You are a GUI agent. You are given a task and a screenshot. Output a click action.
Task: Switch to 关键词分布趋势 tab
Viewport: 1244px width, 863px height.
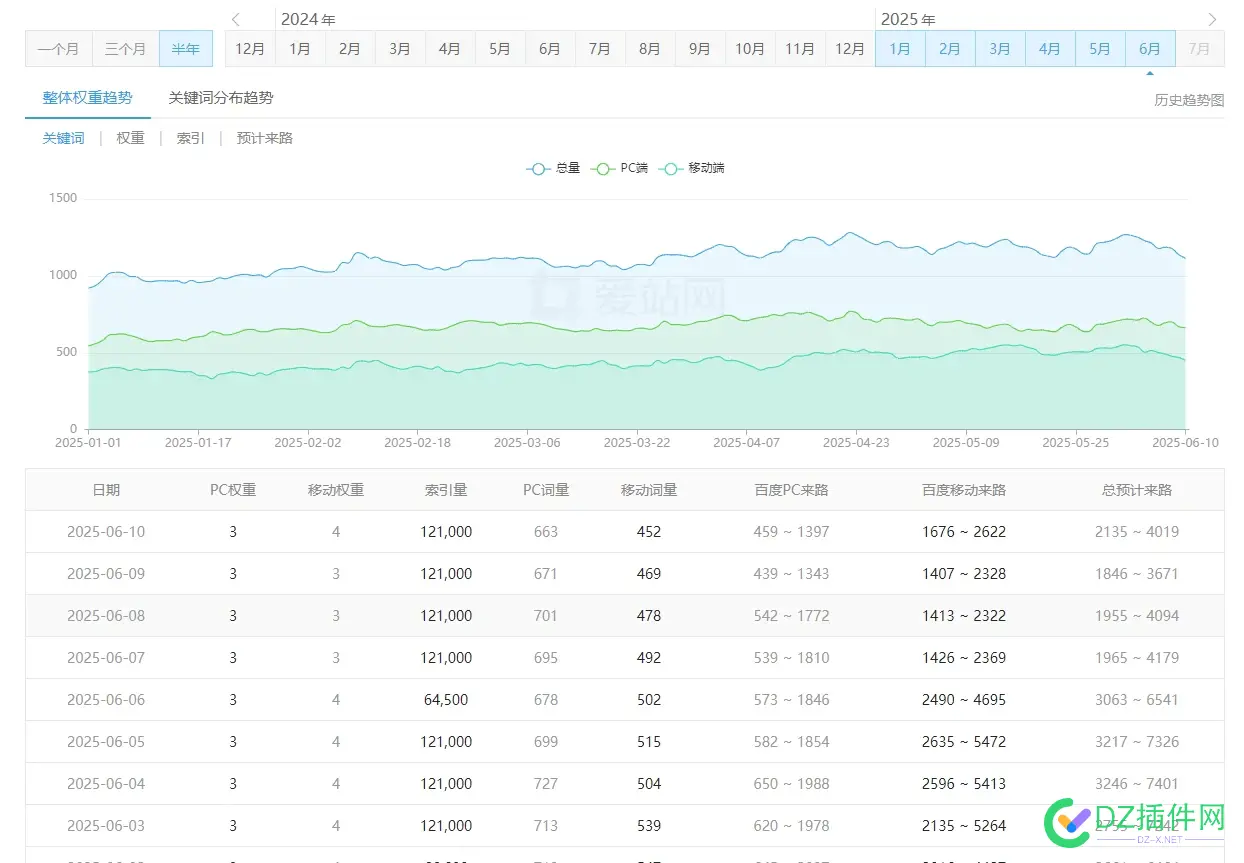[220, 98]
